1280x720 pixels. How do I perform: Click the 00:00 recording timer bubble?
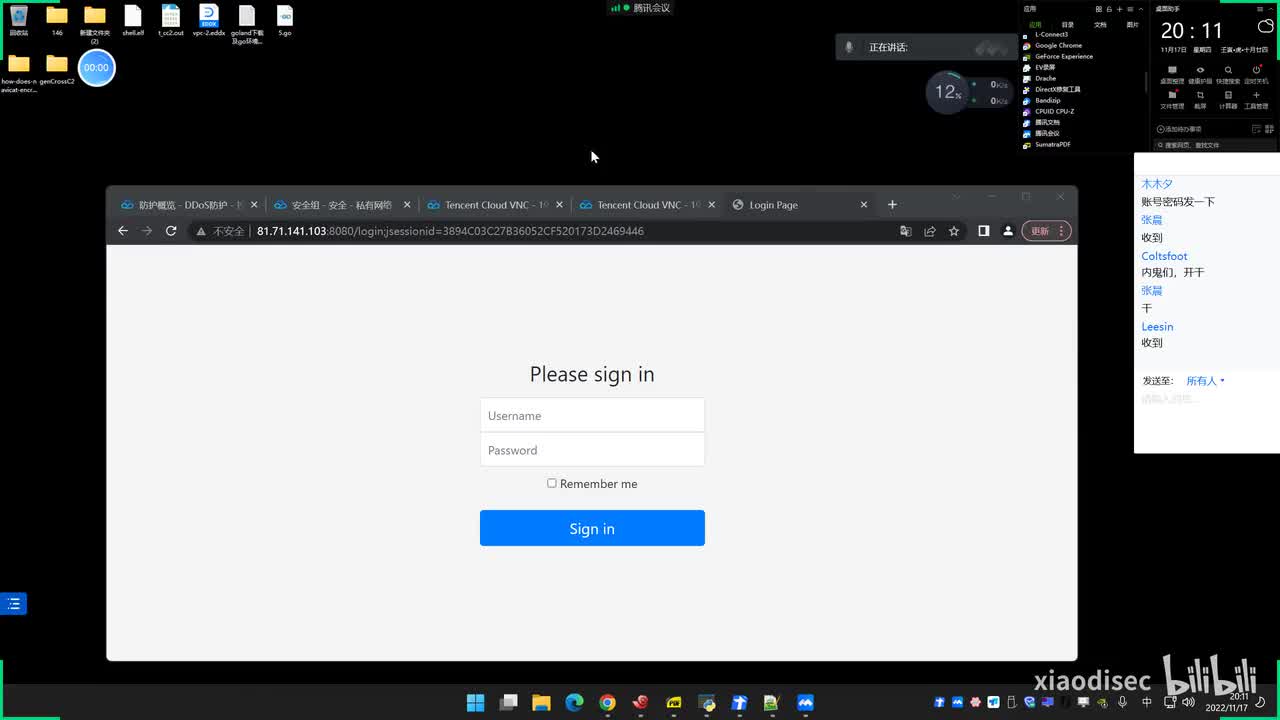pos(97,67)
